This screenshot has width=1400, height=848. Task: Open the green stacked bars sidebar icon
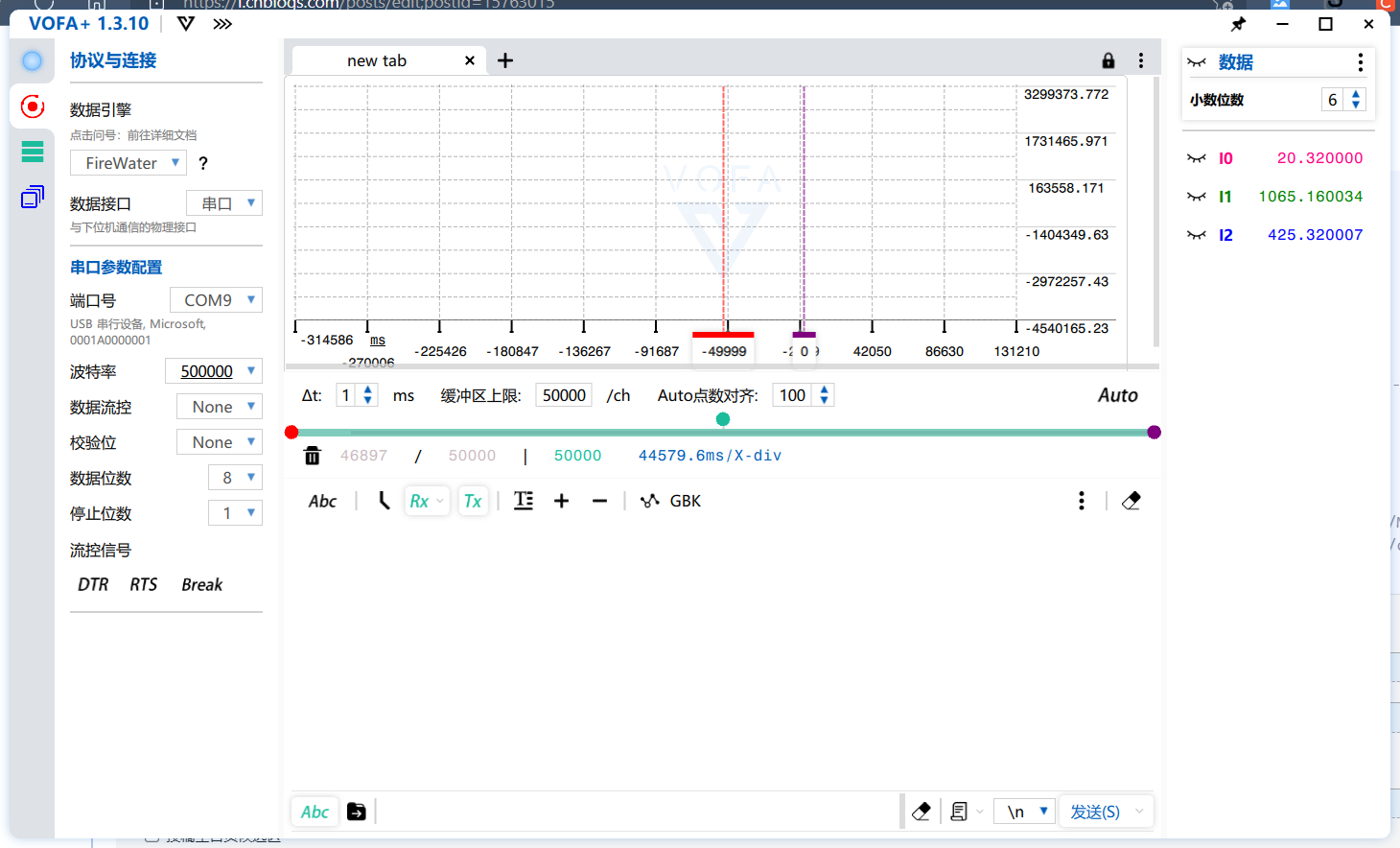pos(33,152)
